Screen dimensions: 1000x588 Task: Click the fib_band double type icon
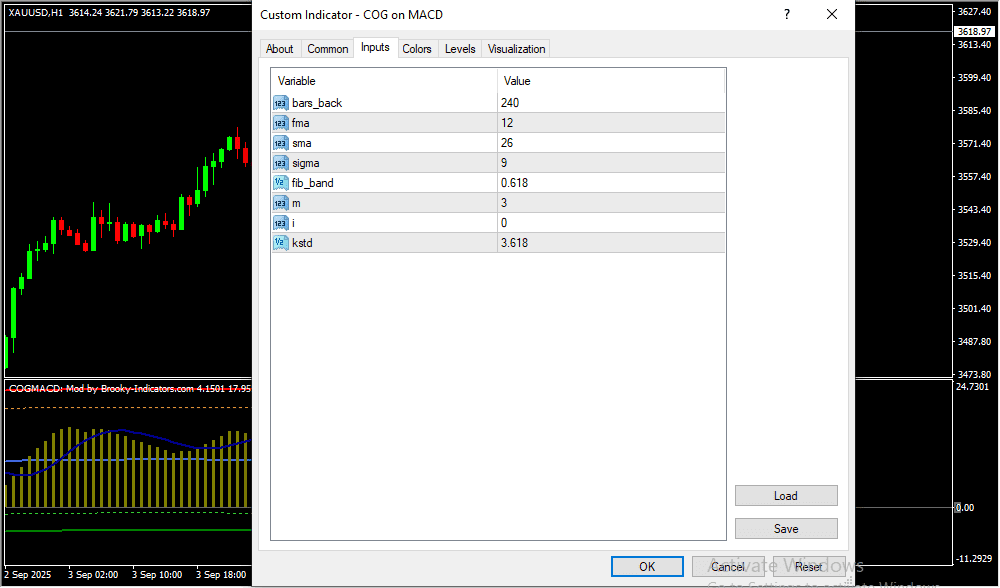[x=280, y=183]
